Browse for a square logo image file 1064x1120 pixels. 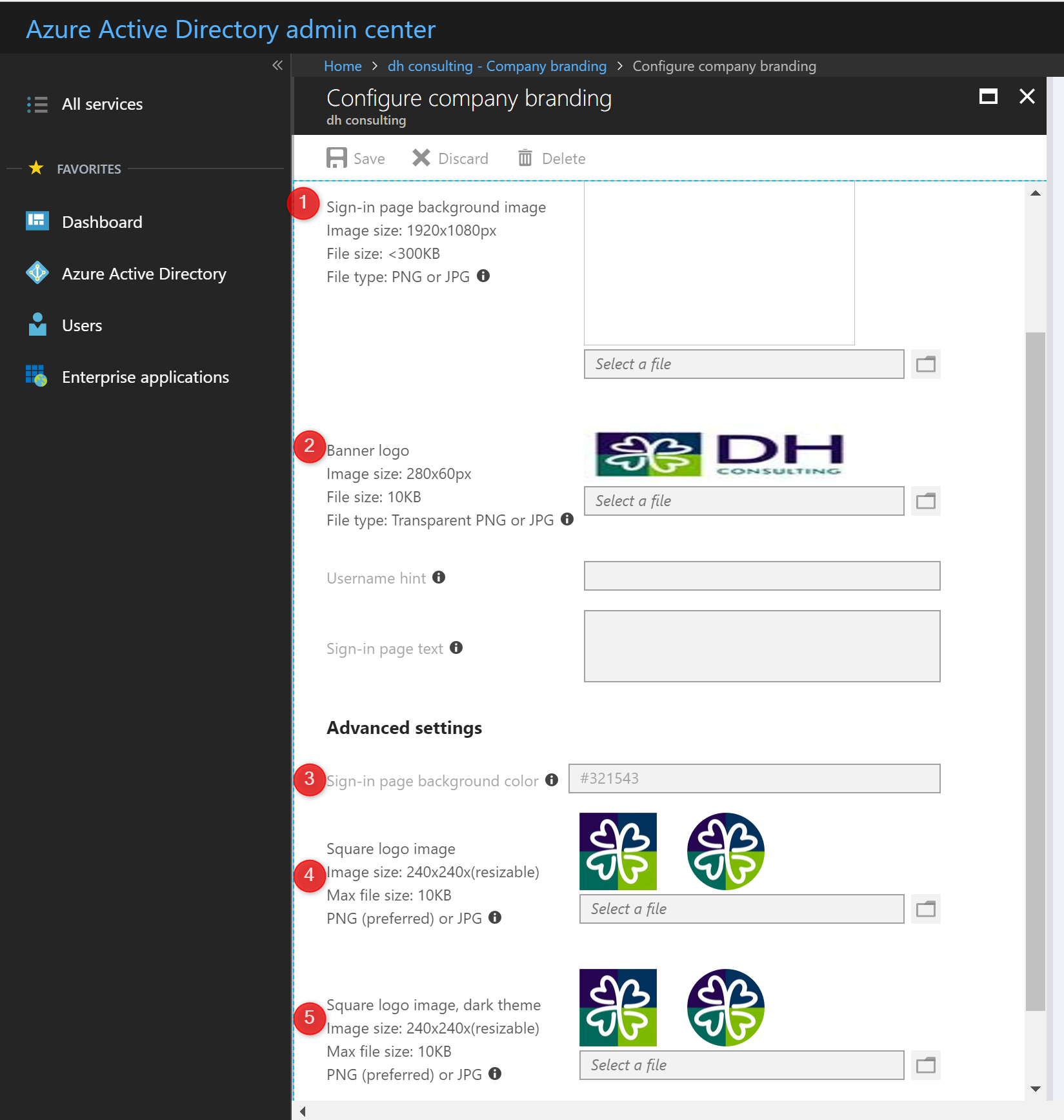[x=926, y=909]
